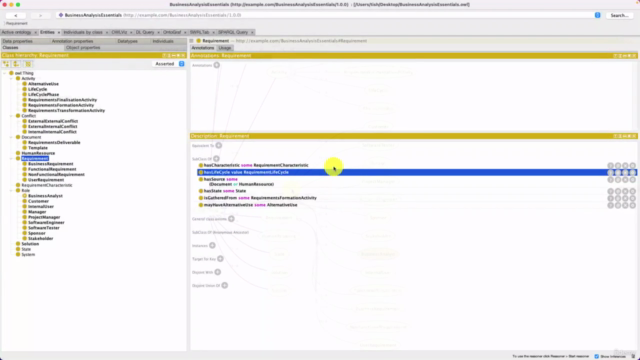Viewport: 640px width, 360px height.
Task: Add an Equivalent To expression
Action: pyautogui.click(x=219, y=145)
